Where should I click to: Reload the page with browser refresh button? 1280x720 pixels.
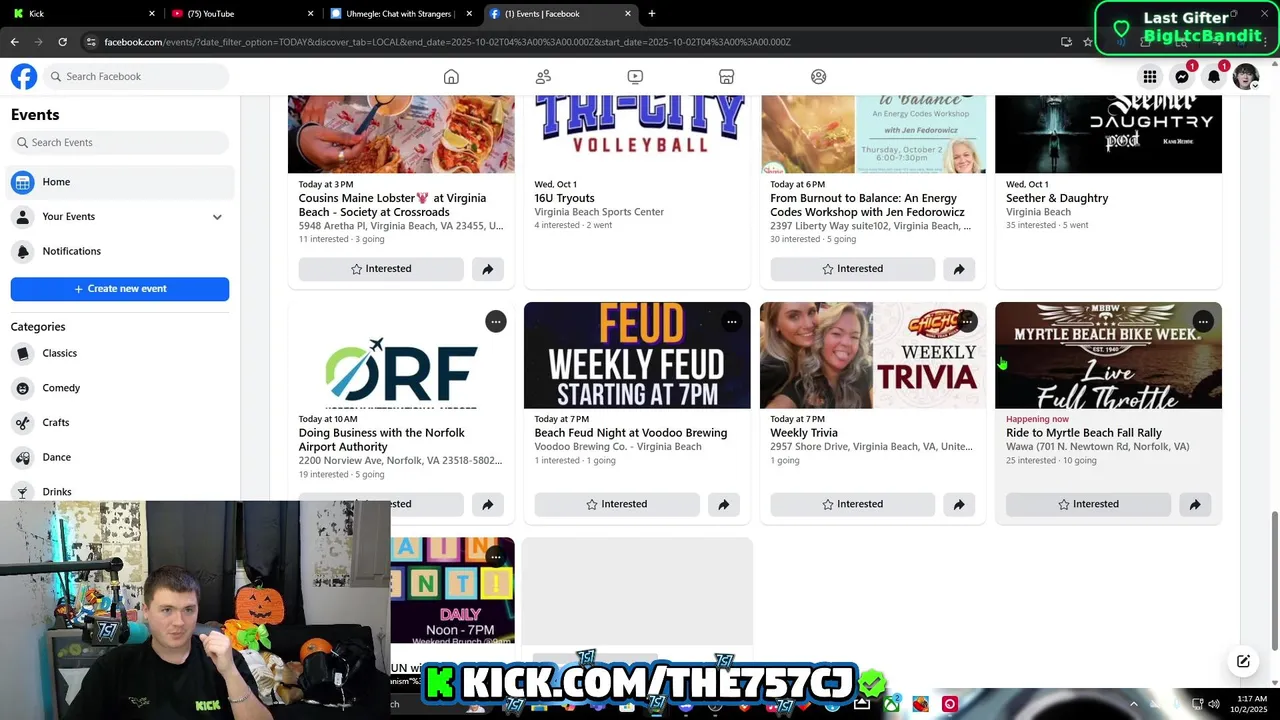coord(62,42)
